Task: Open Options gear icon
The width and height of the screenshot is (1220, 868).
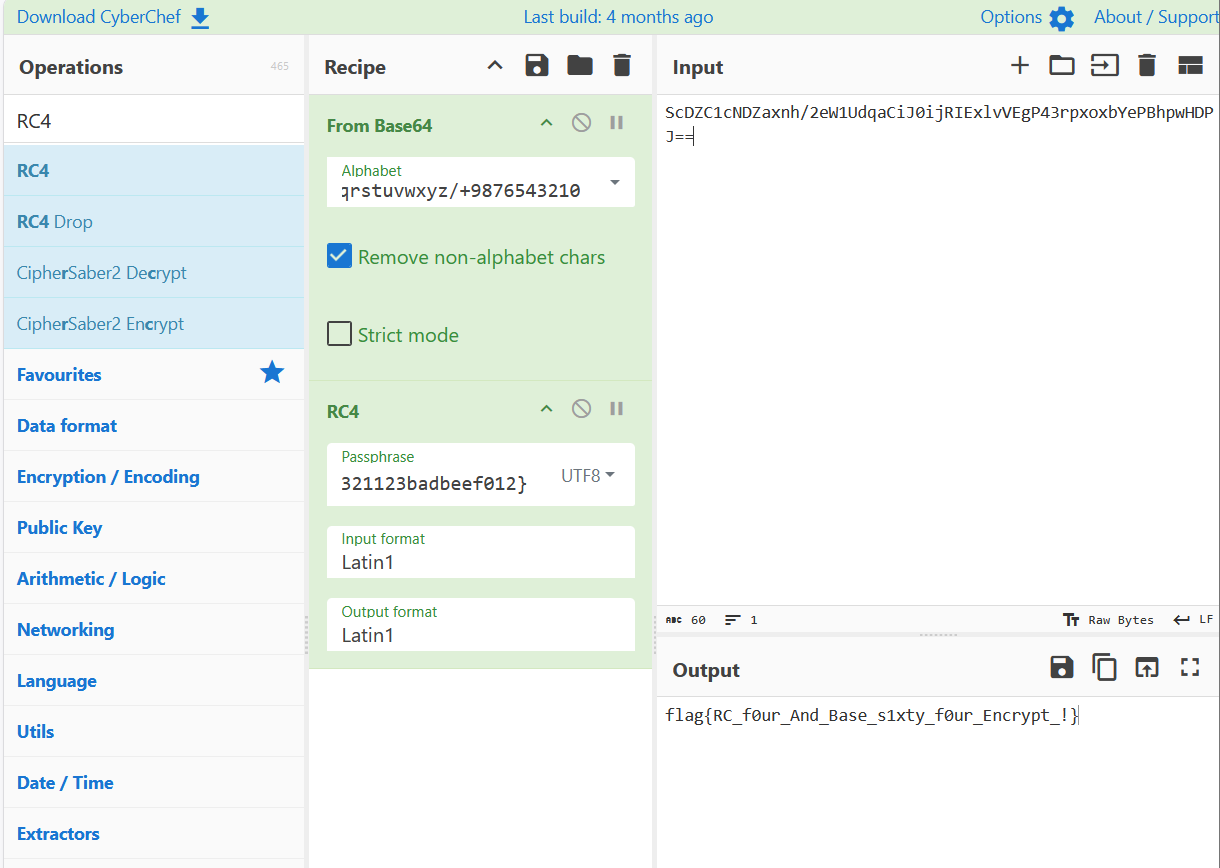Action: coord(1061,18)
